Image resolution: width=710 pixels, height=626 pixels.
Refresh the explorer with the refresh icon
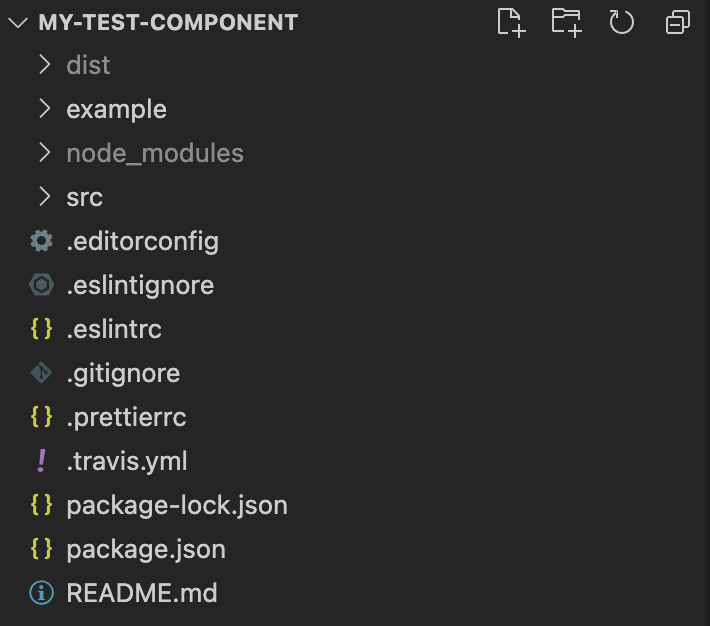(621, 22)
